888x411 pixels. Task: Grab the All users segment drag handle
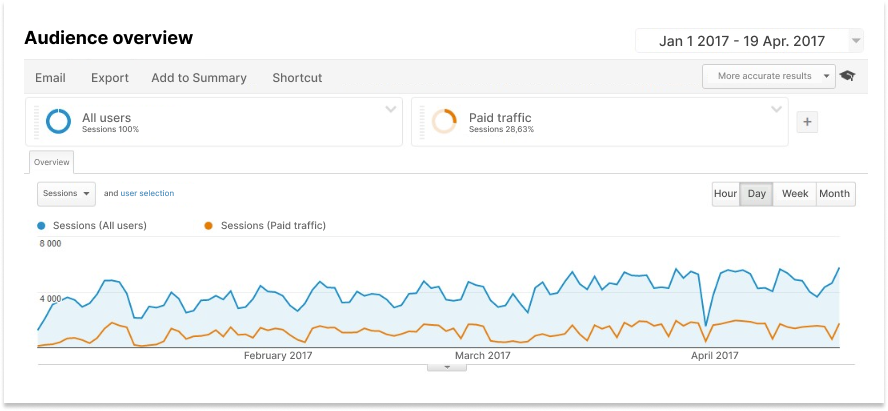click(37, 122)
